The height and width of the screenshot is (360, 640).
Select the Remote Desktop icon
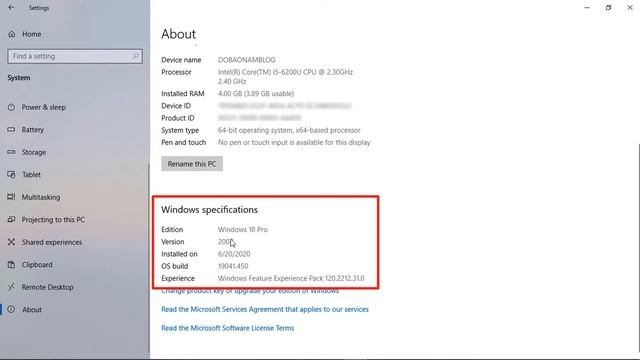click(11, 287)
